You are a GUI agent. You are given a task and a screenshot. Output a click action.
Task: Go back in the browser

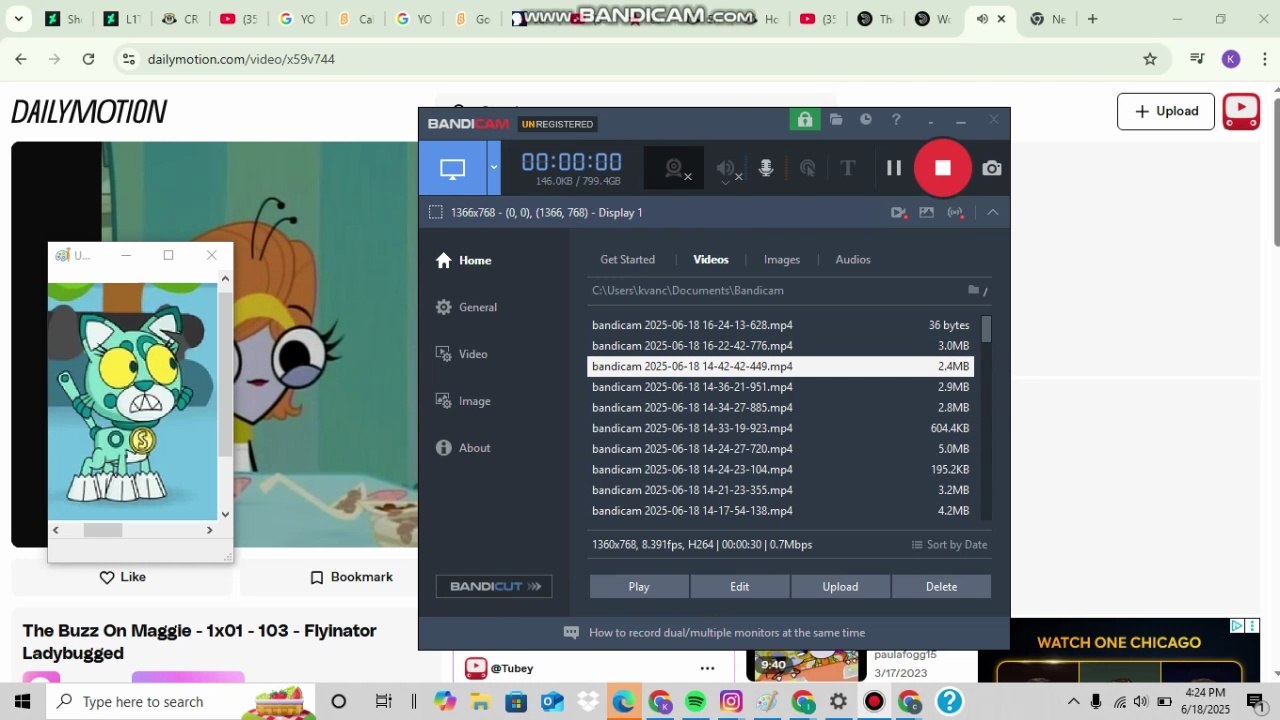coord(21,59)
